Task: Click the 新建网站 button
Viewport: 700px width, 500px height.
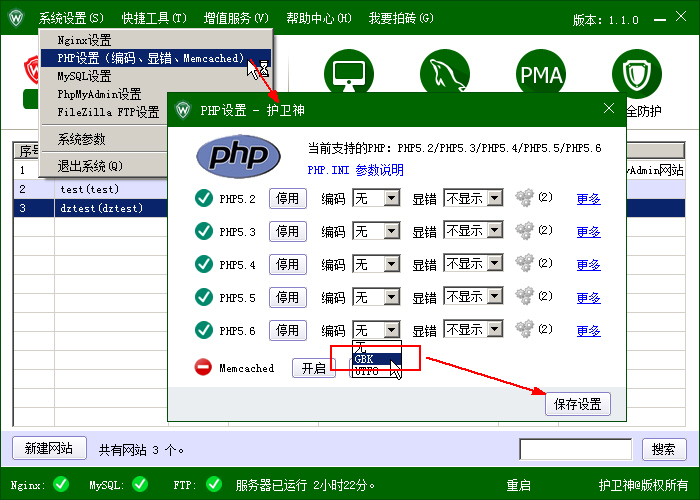Action: pos(49,448)
